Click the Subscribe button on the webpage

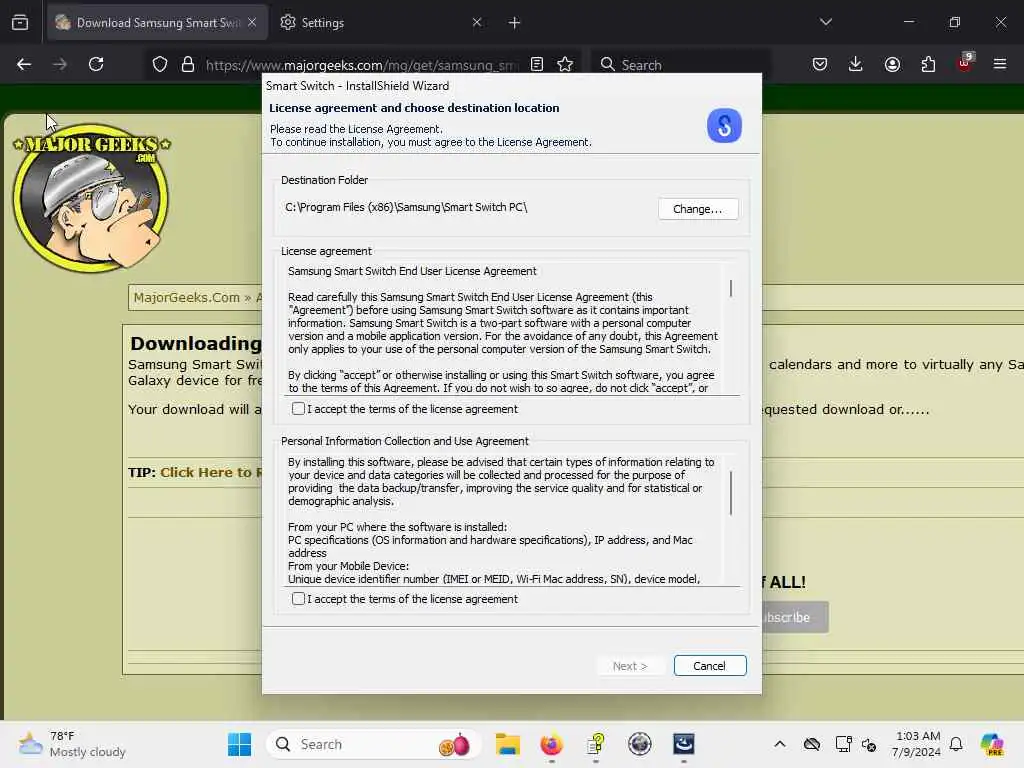795,617
